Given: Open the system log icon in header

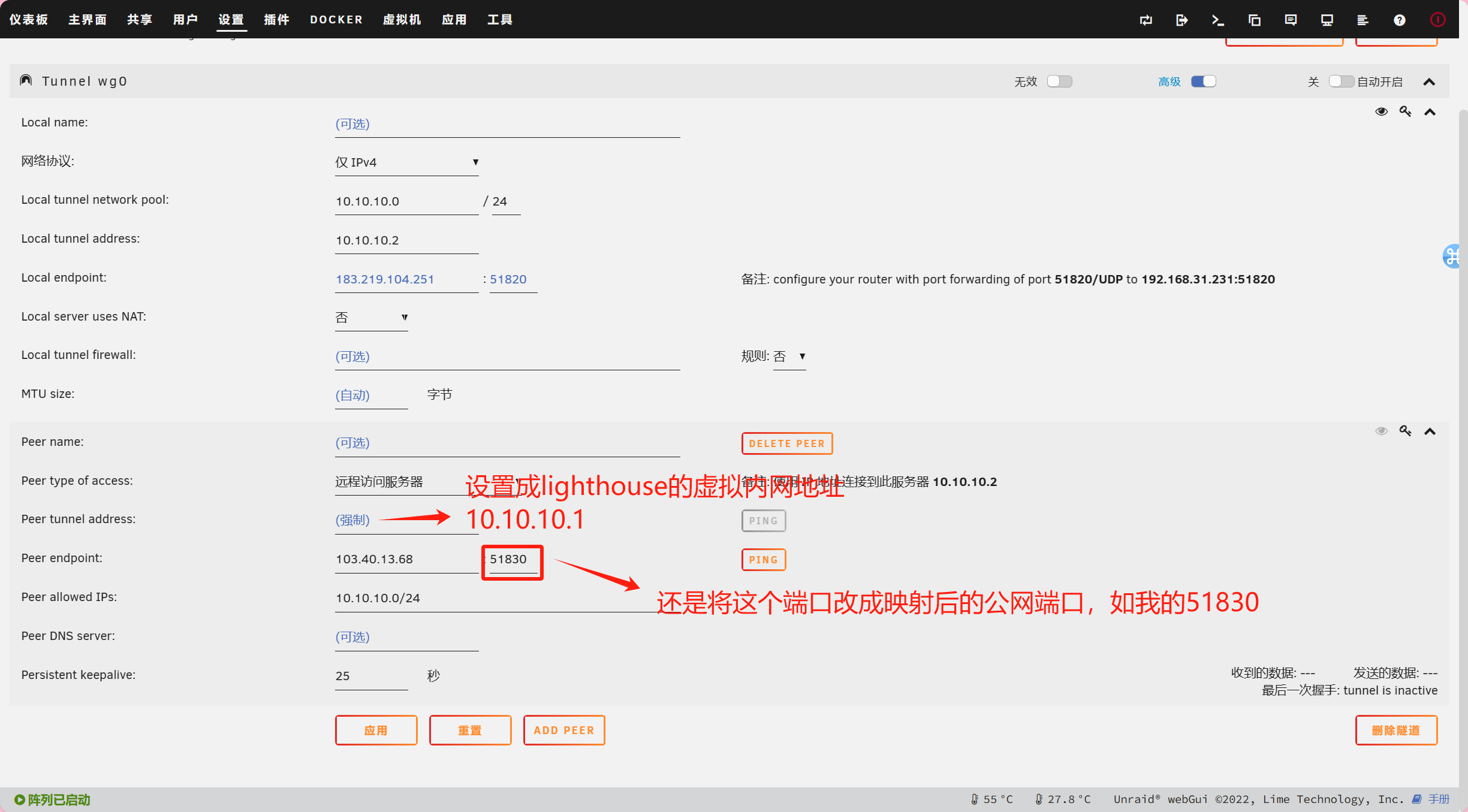Looking at the screenshot, I should (x=1363, y=20).
